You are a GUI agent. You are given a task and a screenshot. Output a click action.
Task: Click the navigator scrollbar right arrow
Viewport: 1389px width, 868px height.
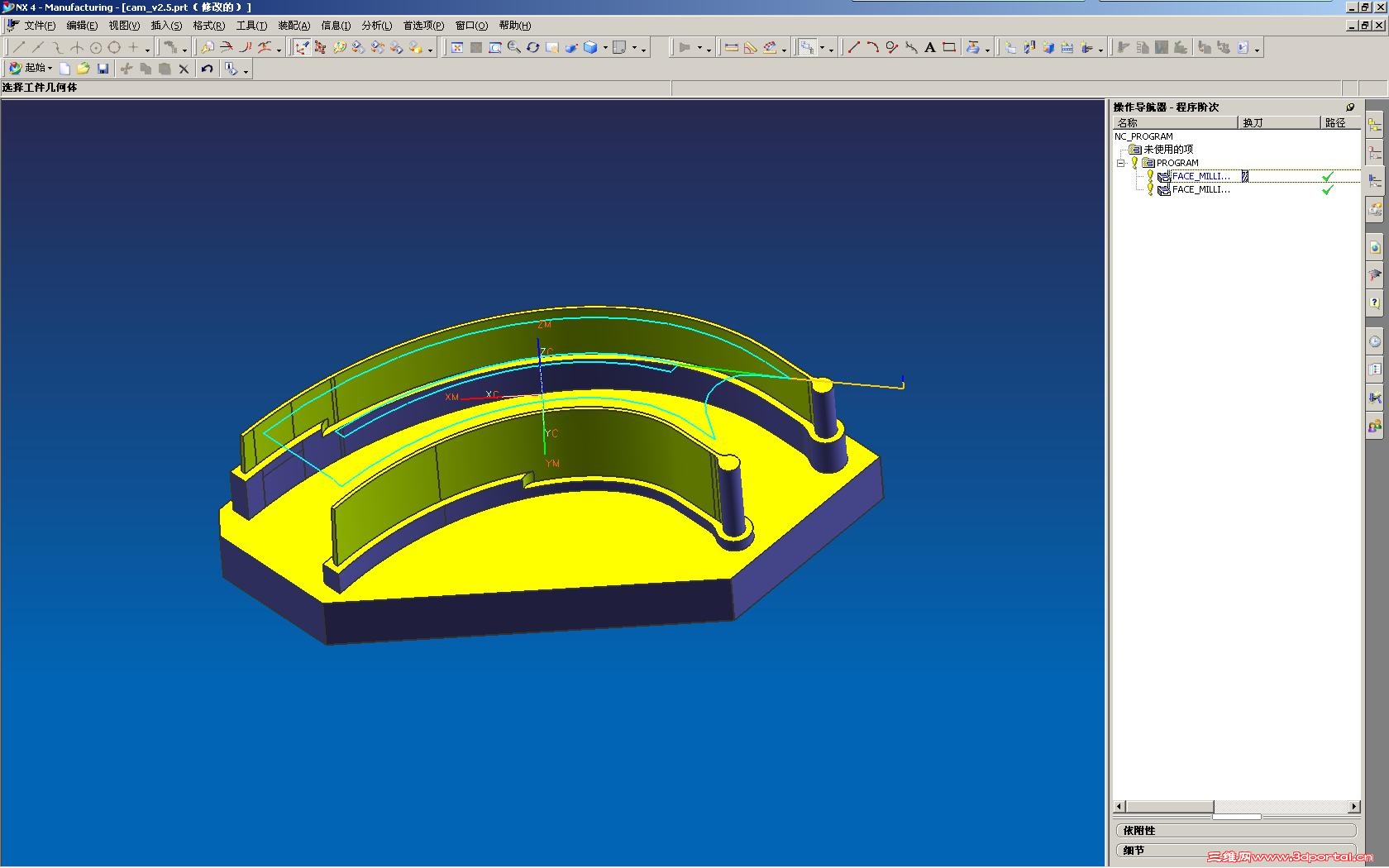pos(1353,807)
